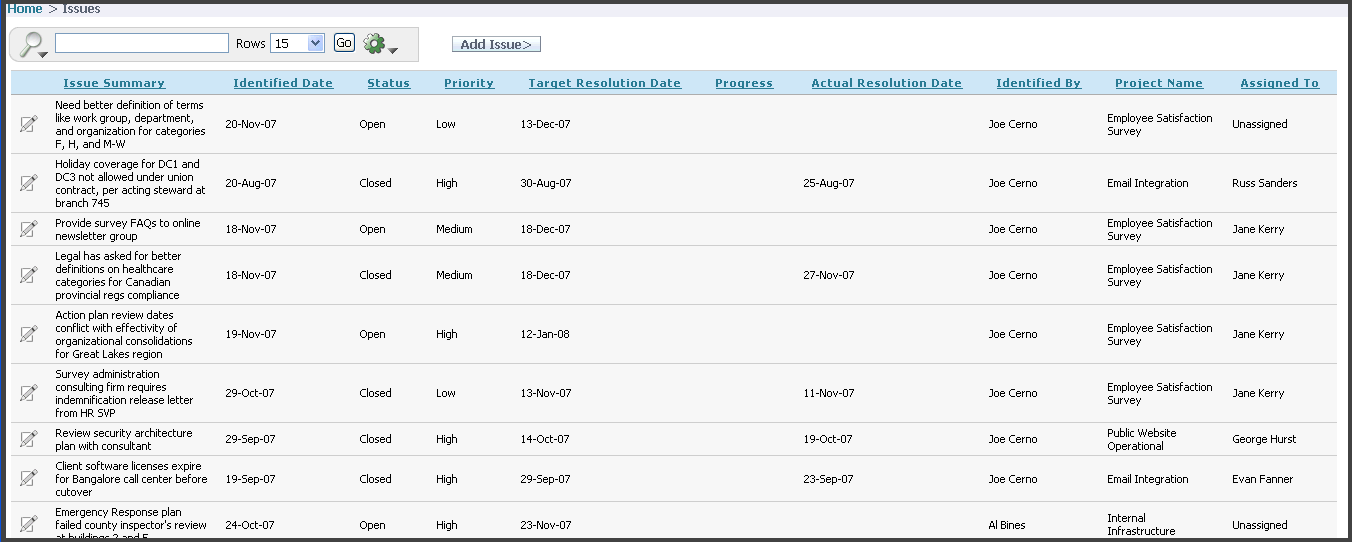Click the Add Issue button
Viewport: 1352px width, 542px height.
click(x=496, y=44)
